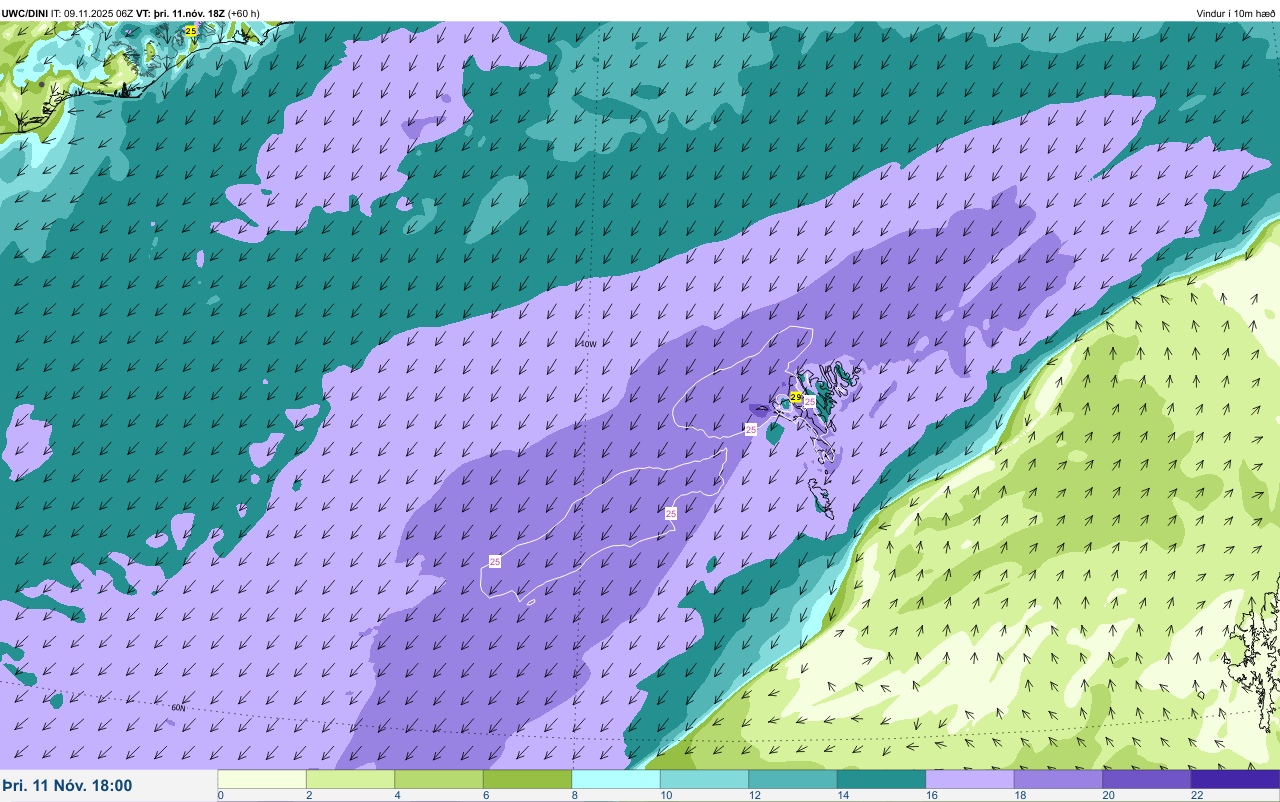
Task: Pick the 20–22 violet legend swatch
Action: tap(1147, 779)
